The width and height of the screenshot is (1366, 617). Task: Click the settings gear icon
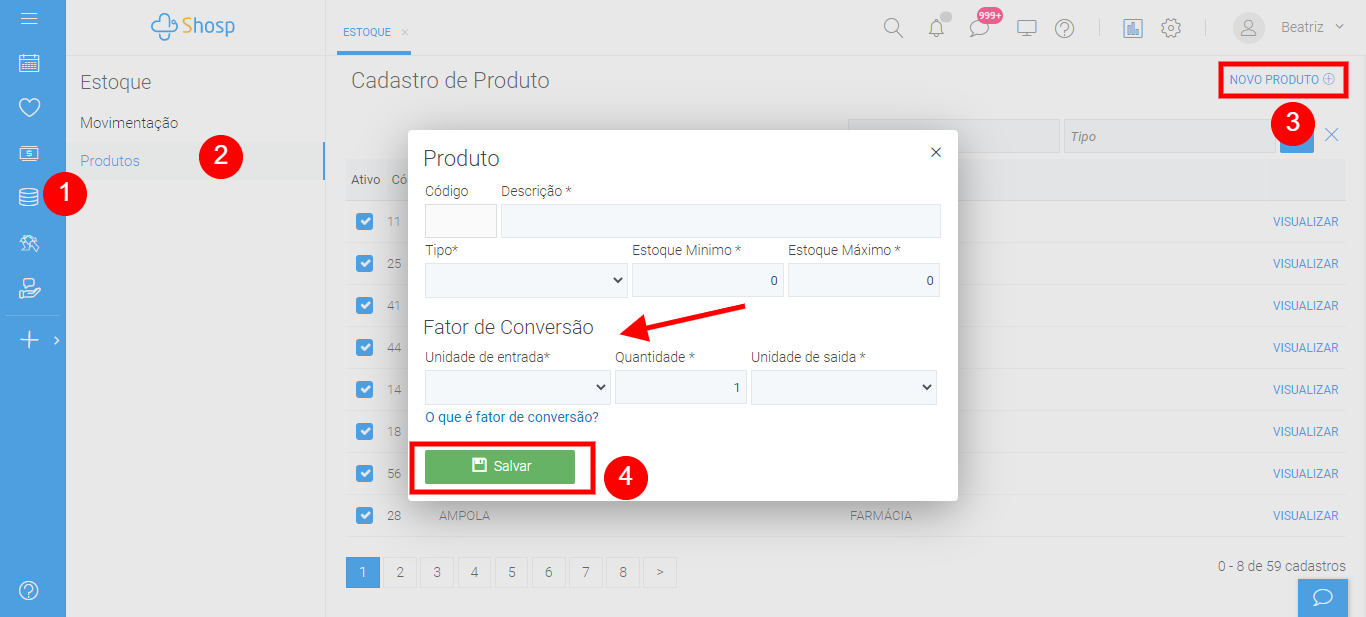1171,28
